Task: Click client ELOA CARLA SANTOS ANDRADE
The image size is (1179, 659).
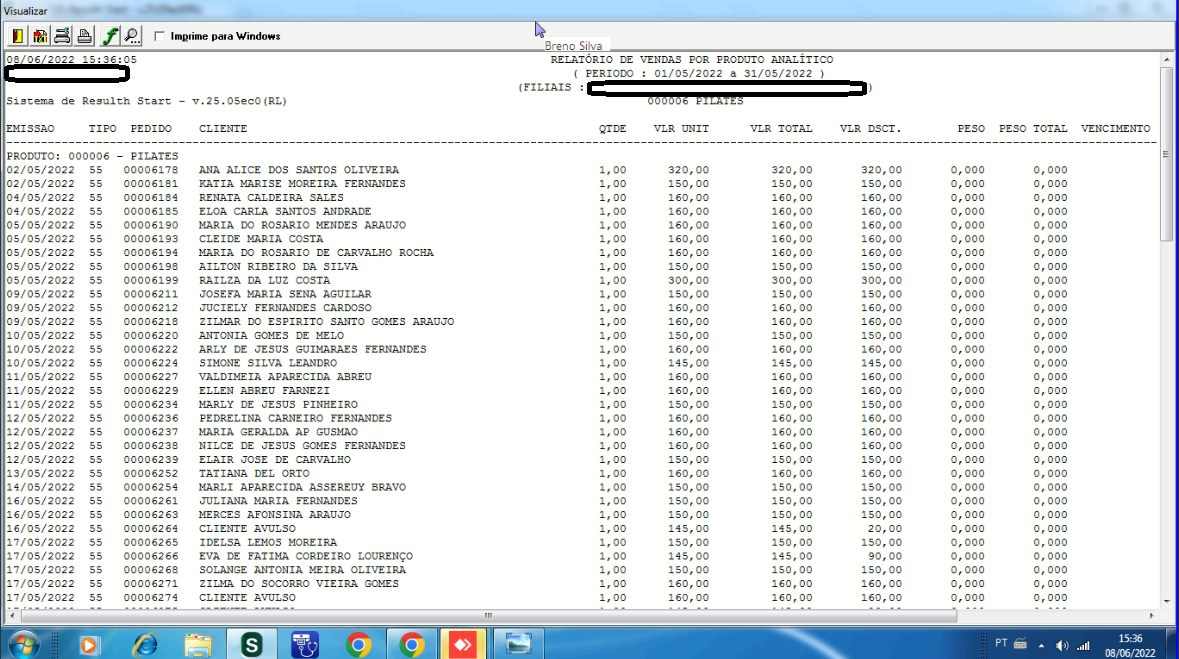Action: 284,211
